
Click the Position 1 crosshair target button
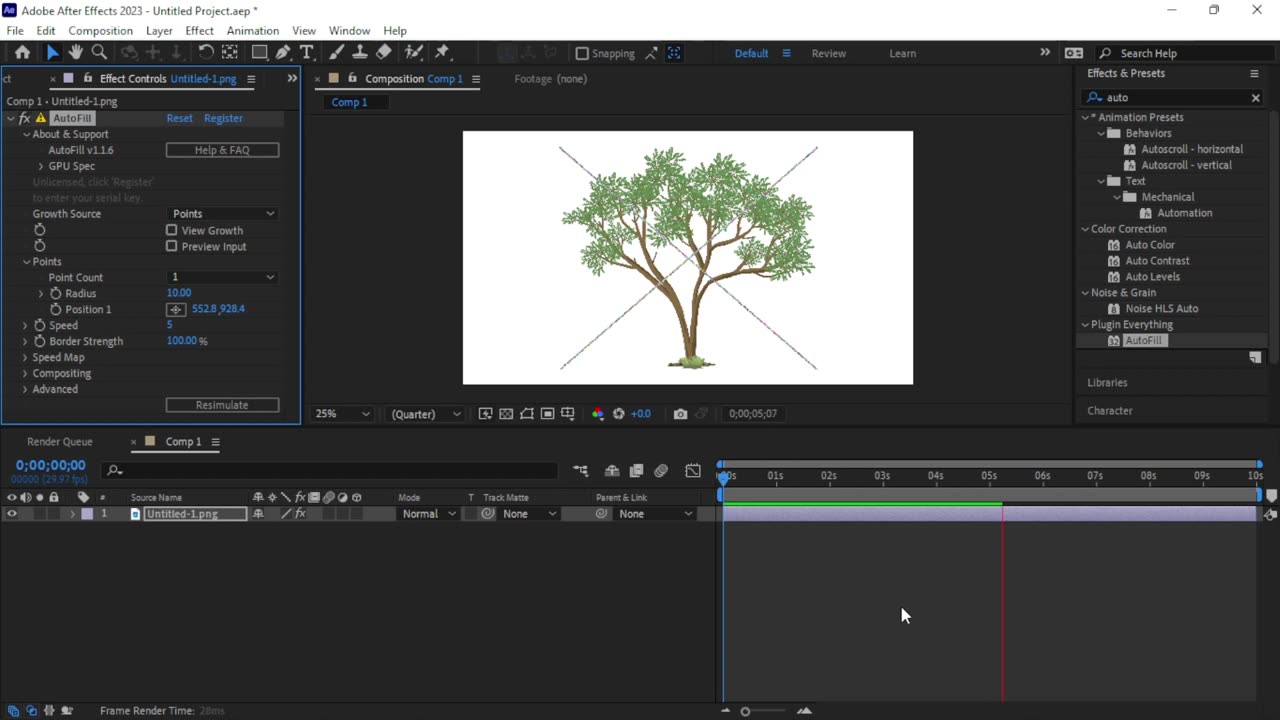[176, 310]
